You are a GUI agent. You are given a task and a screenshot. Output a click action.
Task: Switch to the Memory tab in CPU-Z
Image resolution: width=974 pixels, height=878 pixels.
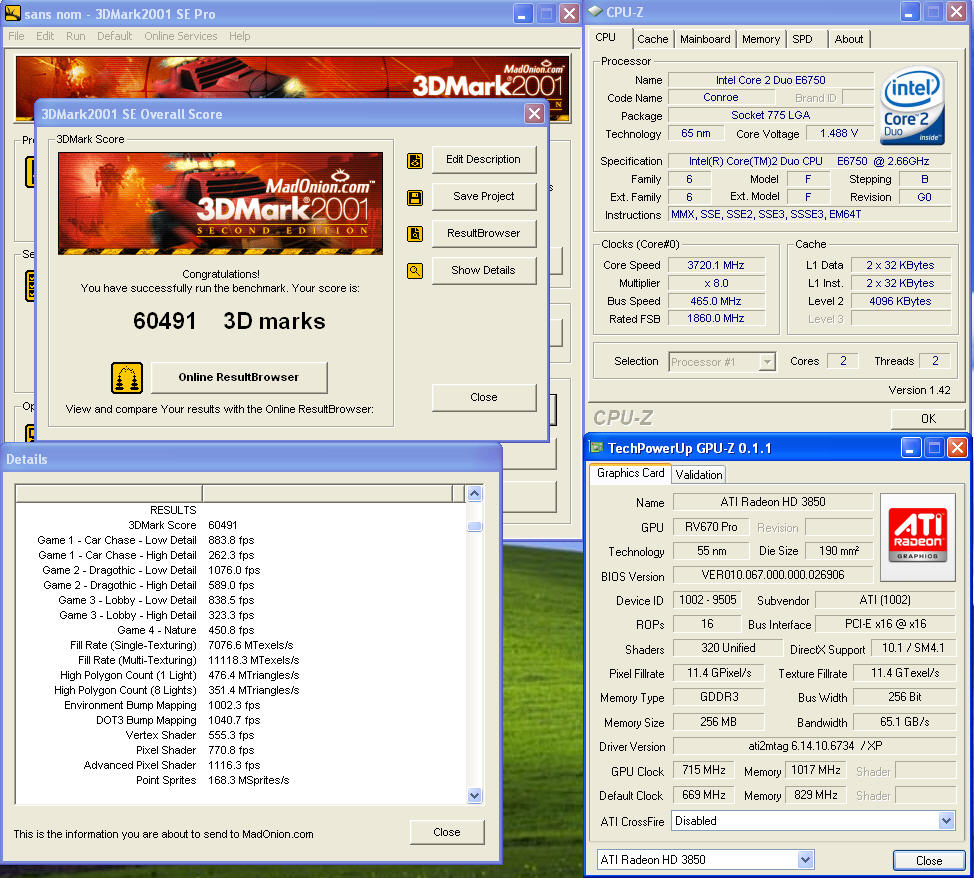point(761,39)
